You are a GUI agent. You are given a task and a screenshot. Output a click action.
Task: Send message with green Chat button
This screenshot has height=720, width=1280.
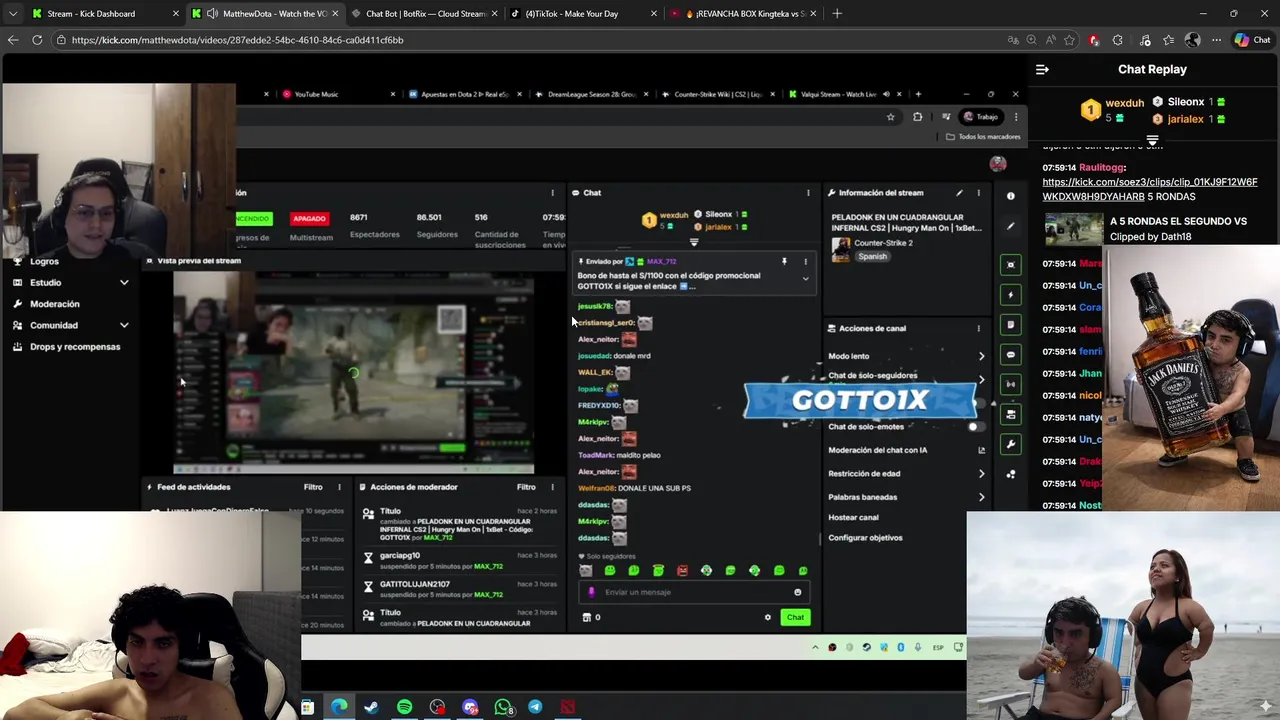point(795,617)
